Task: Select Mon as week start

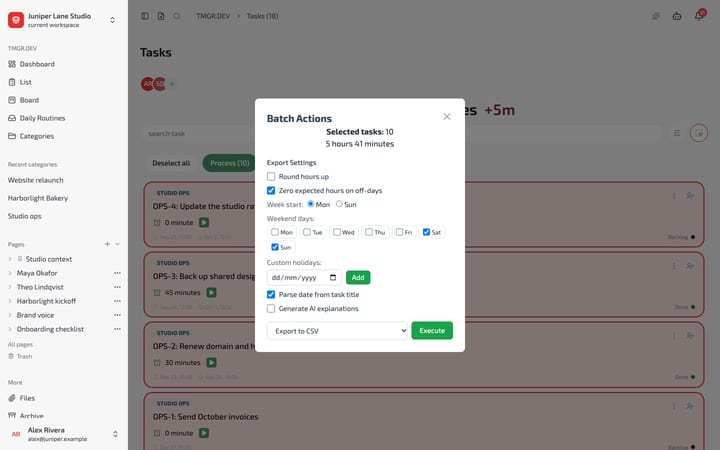Action: (311, 204)
